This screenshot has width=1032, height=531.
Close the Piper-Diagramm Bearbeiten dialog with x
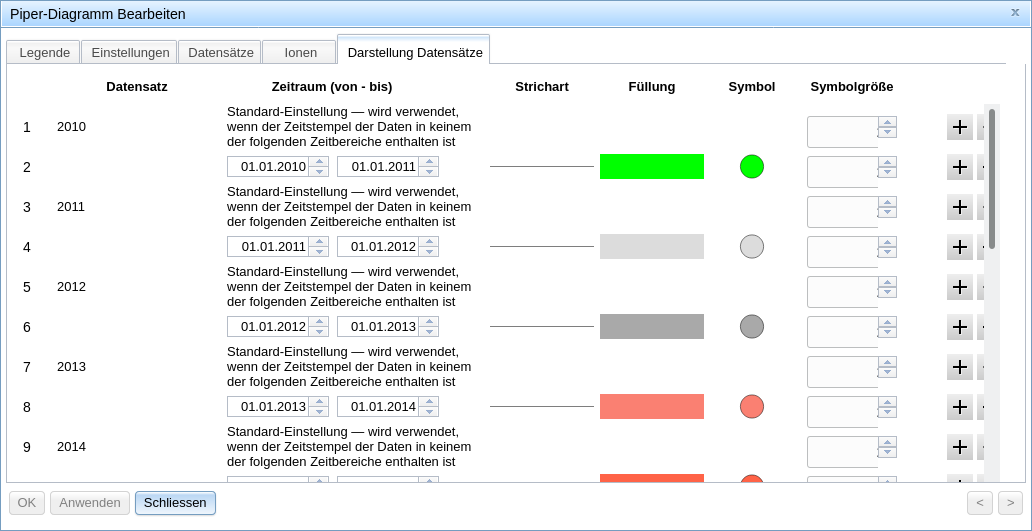click(1015, 12)
